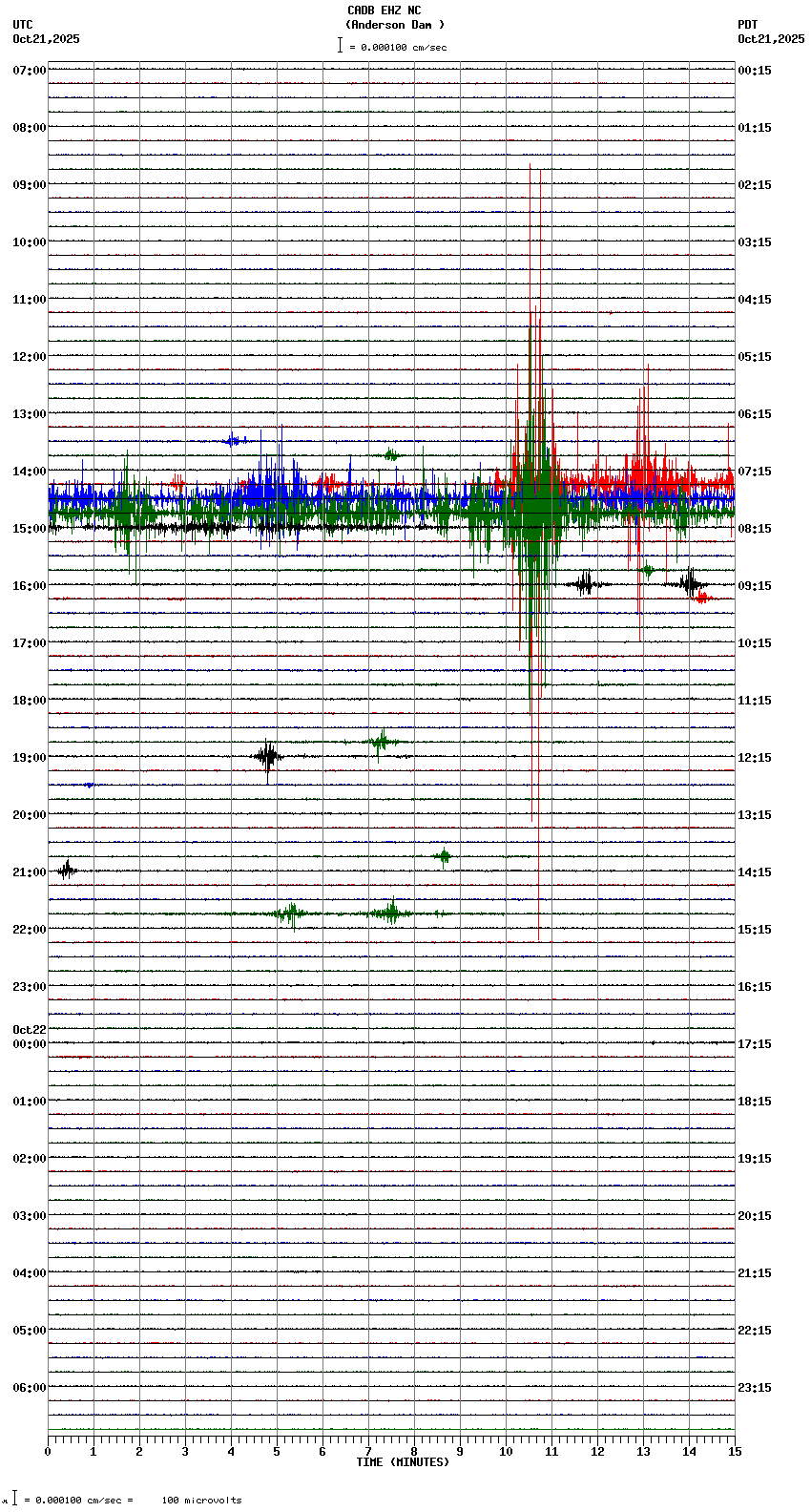Image resolution: width=811 pixels, height=1512 pixels.
Task: Click the '17:15' PDT time label
Action: [x=755, y=1044]
